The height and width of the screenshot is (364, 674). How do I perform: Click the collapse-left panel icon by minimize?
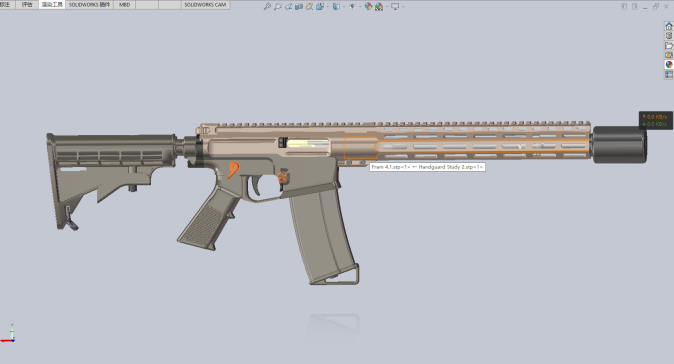click(624, 6)
